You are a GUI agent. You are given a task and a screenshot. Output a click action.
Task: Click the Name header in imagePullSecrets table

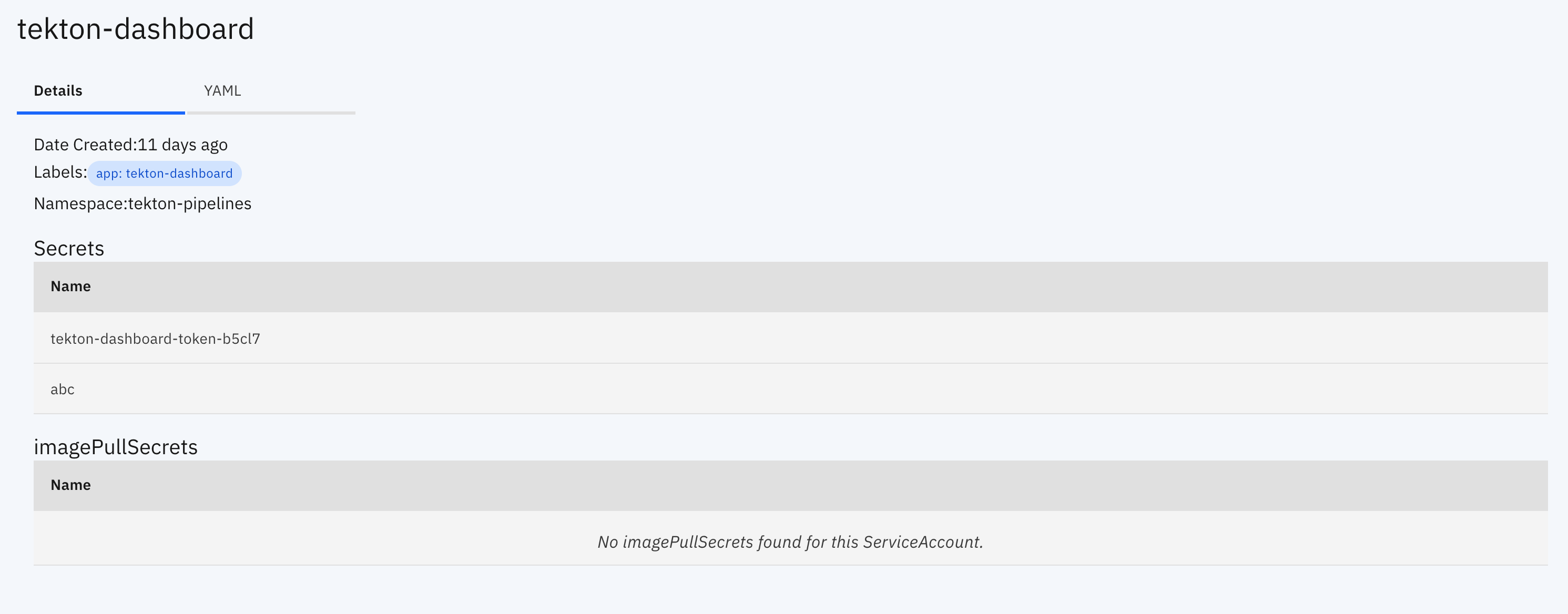70,484
